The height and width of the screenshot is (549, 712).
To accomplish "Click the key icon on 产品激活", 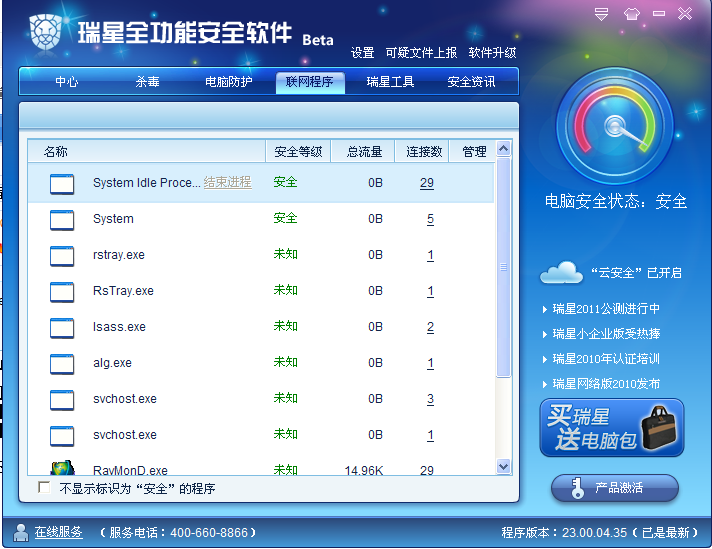I will (577, 488).
